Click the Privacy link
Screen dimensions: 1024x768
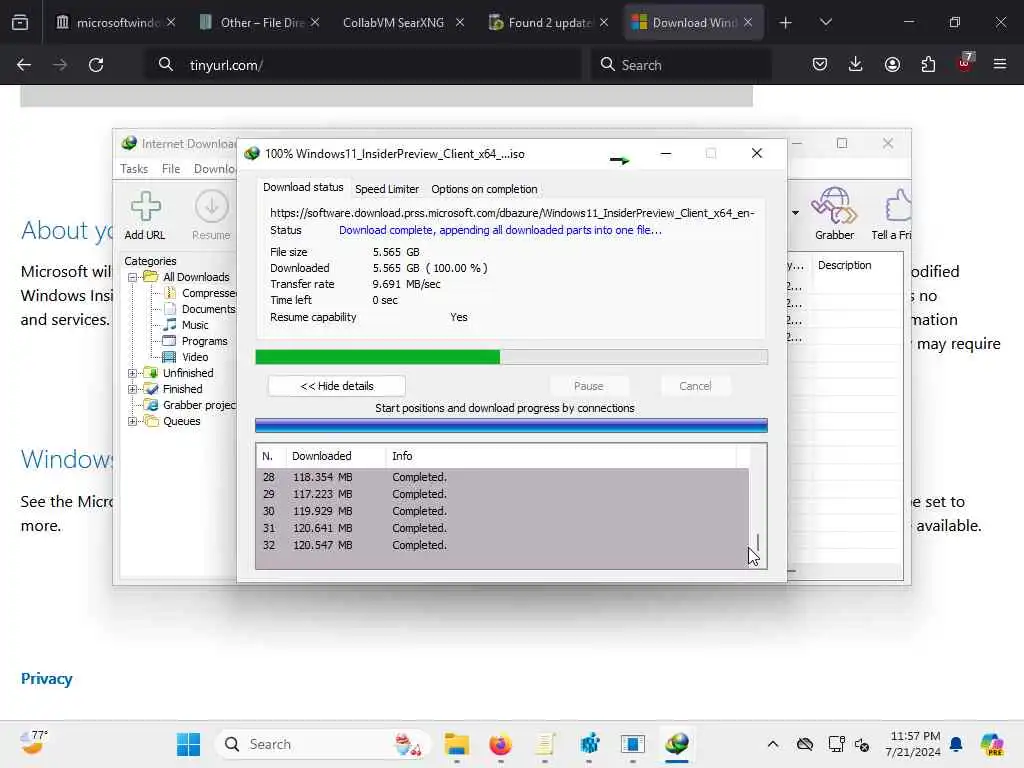(x=46, y=679)
